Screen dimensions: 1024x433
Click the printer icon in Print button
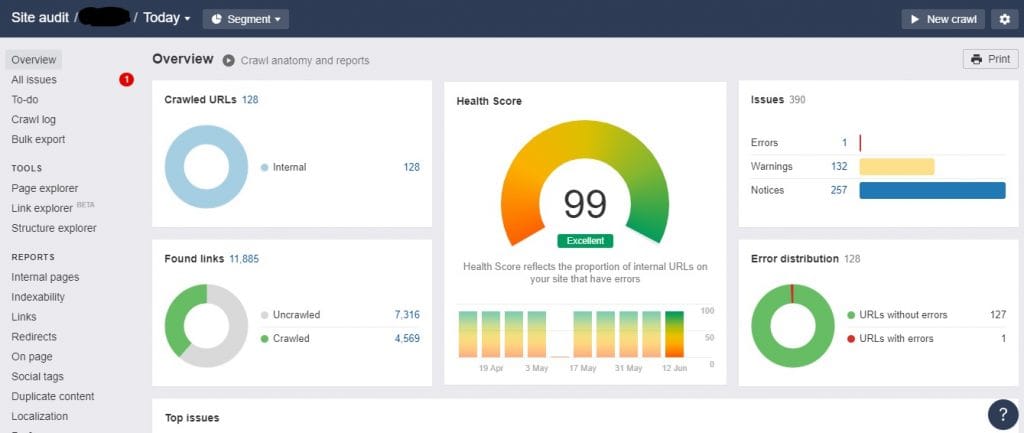976,59
